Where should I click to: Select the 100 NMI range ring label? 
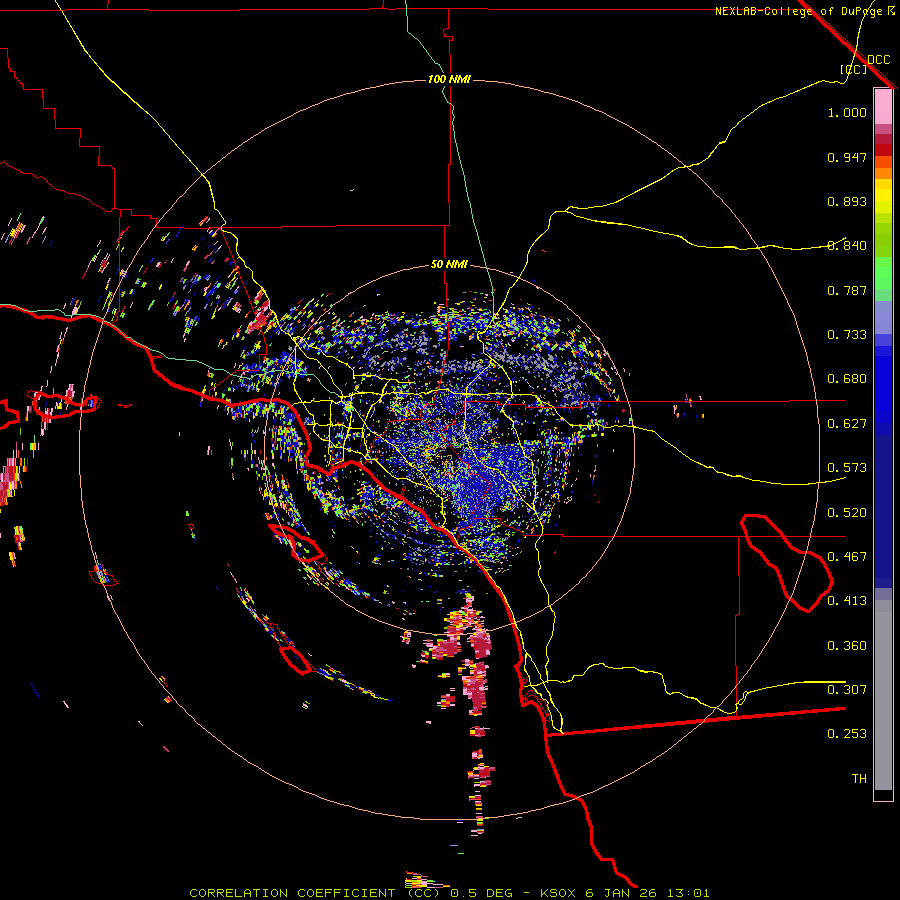(449, 79)
